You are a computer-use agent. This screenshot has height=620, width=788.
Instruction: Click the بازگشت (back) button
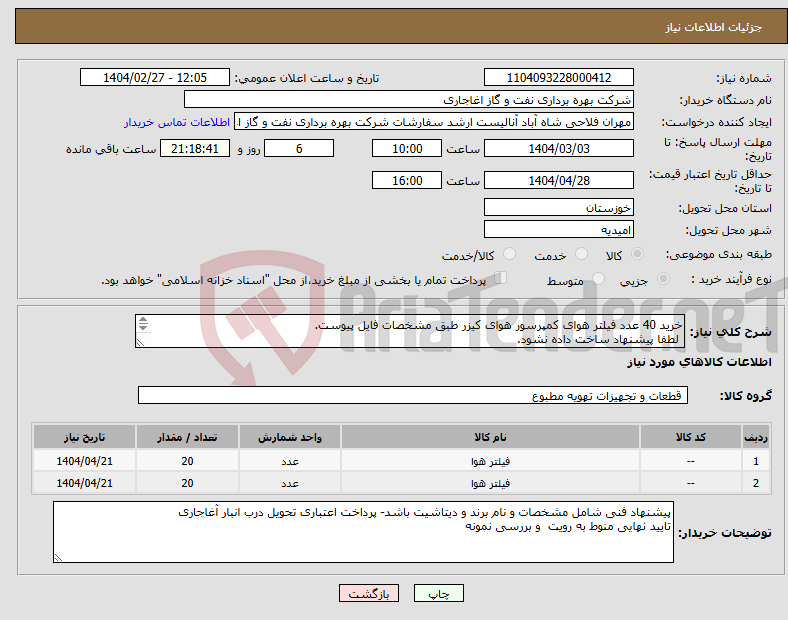point(369,593)
